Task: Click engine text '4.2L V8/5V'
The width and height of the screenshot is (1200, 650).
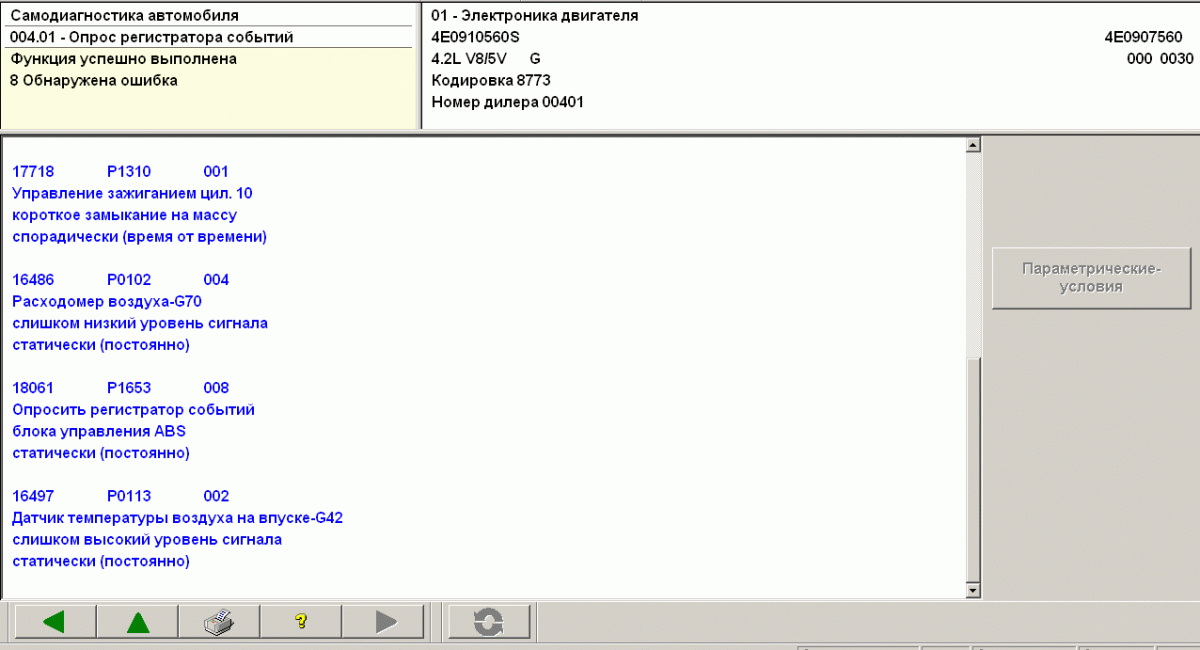Action: (470, 59)
